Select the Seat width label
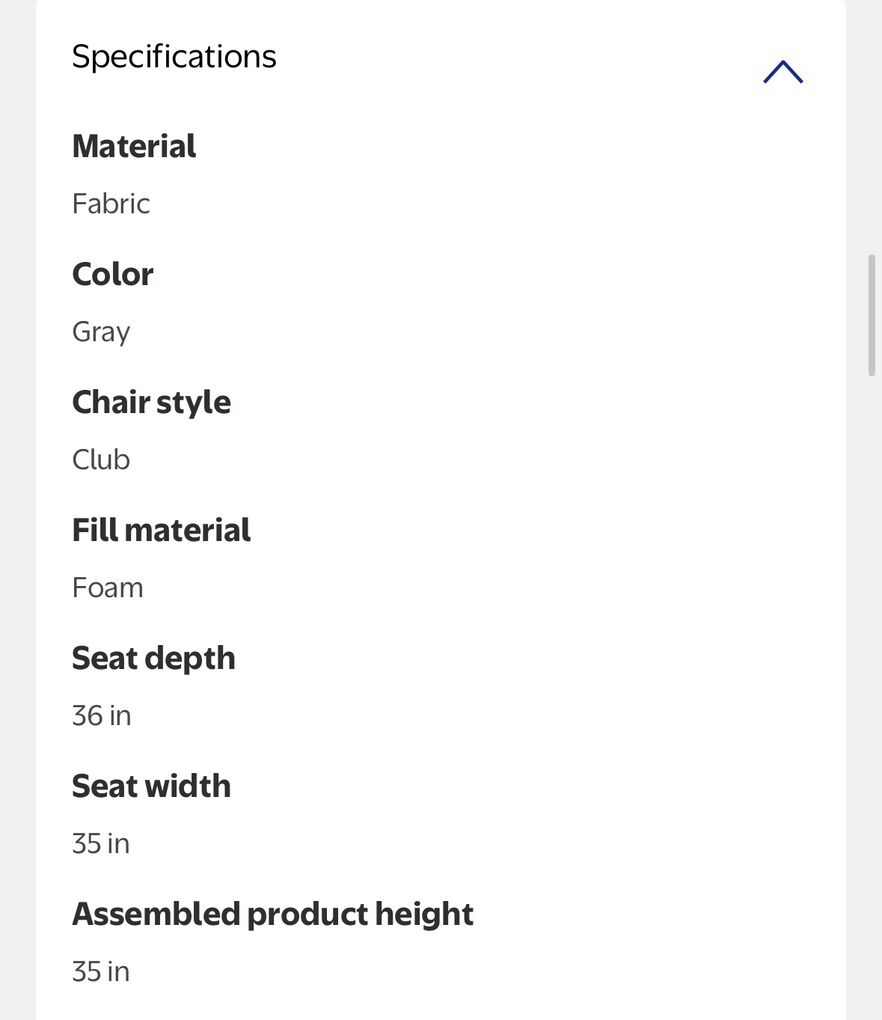Viewport: 882px width, 1020px height. pos(151,786)
